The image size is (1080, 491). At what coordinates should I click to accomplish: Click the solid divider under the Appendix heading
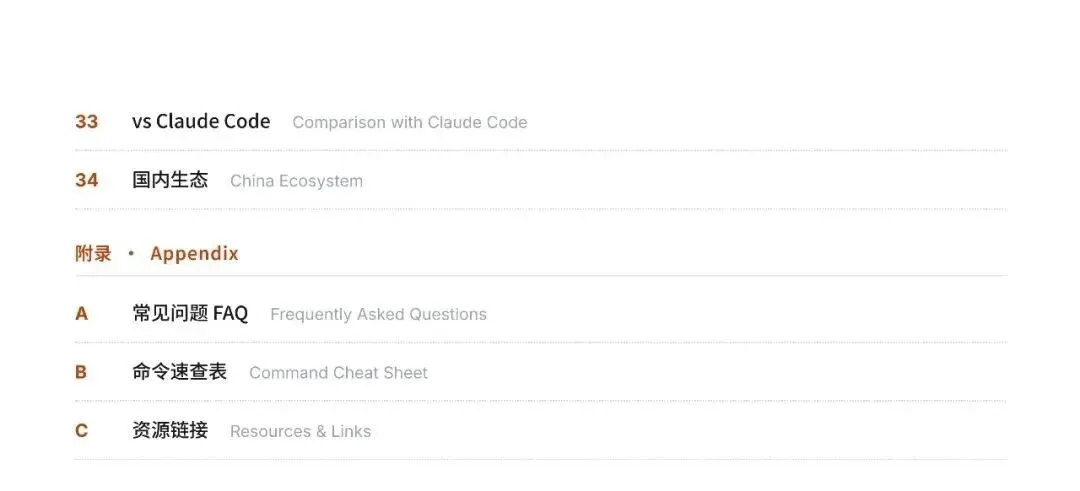(540, 276)
